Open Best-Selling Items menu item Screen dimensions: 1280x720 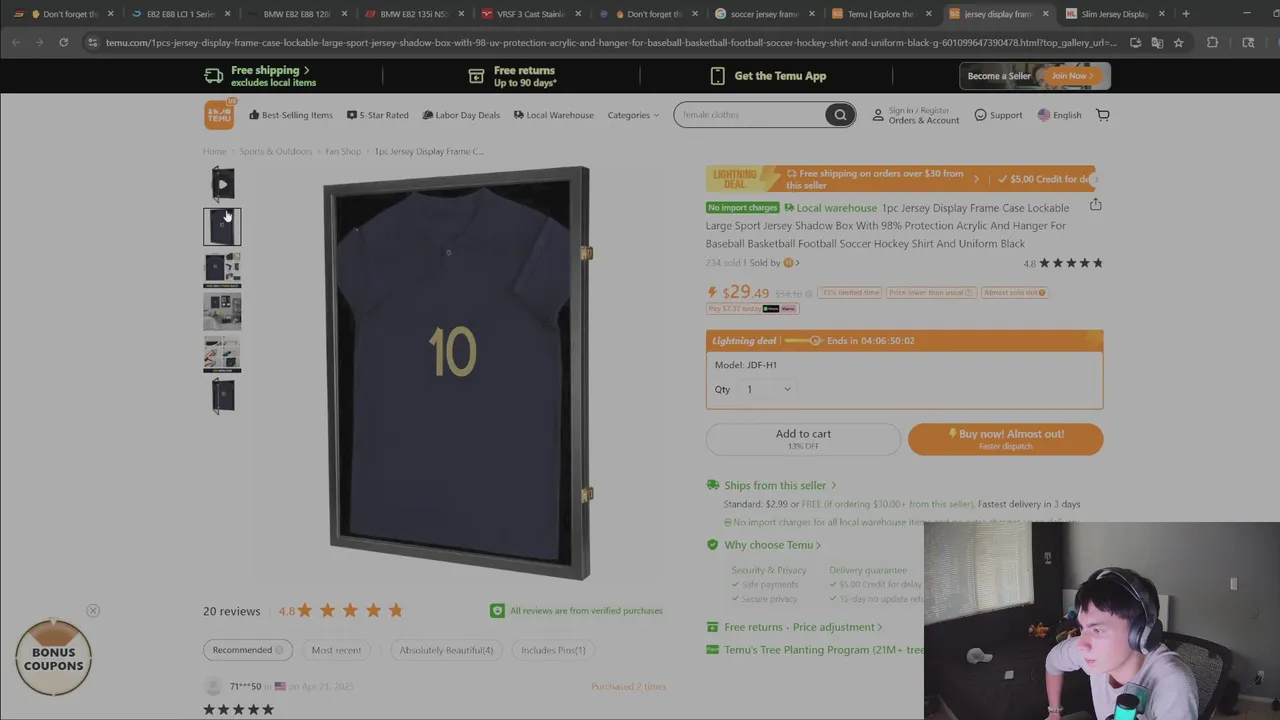tap(290, 115)
